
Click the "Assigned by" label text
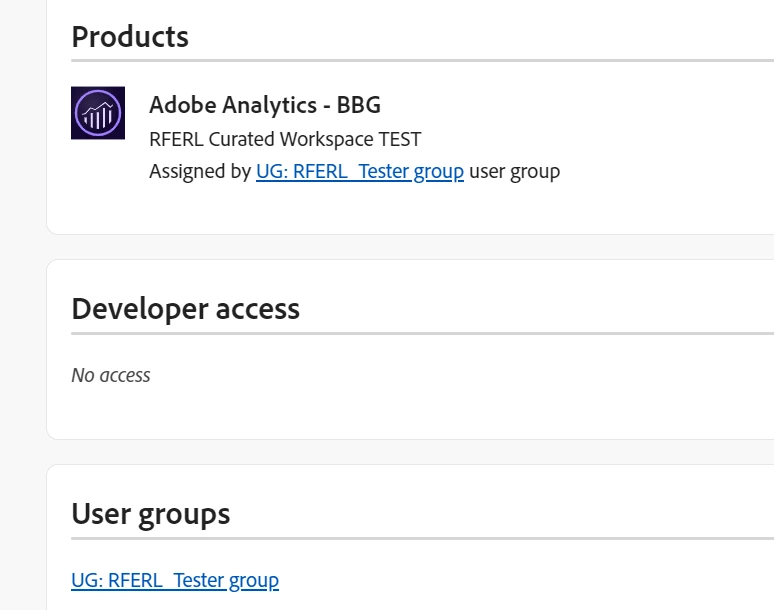(x=200, y=171)
